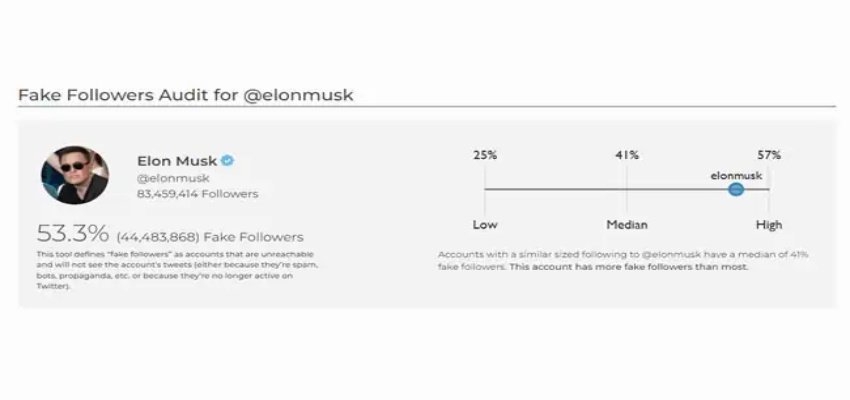Click the Low label below scale
This screenshot has width=850, height=400.
coord(485,224)
